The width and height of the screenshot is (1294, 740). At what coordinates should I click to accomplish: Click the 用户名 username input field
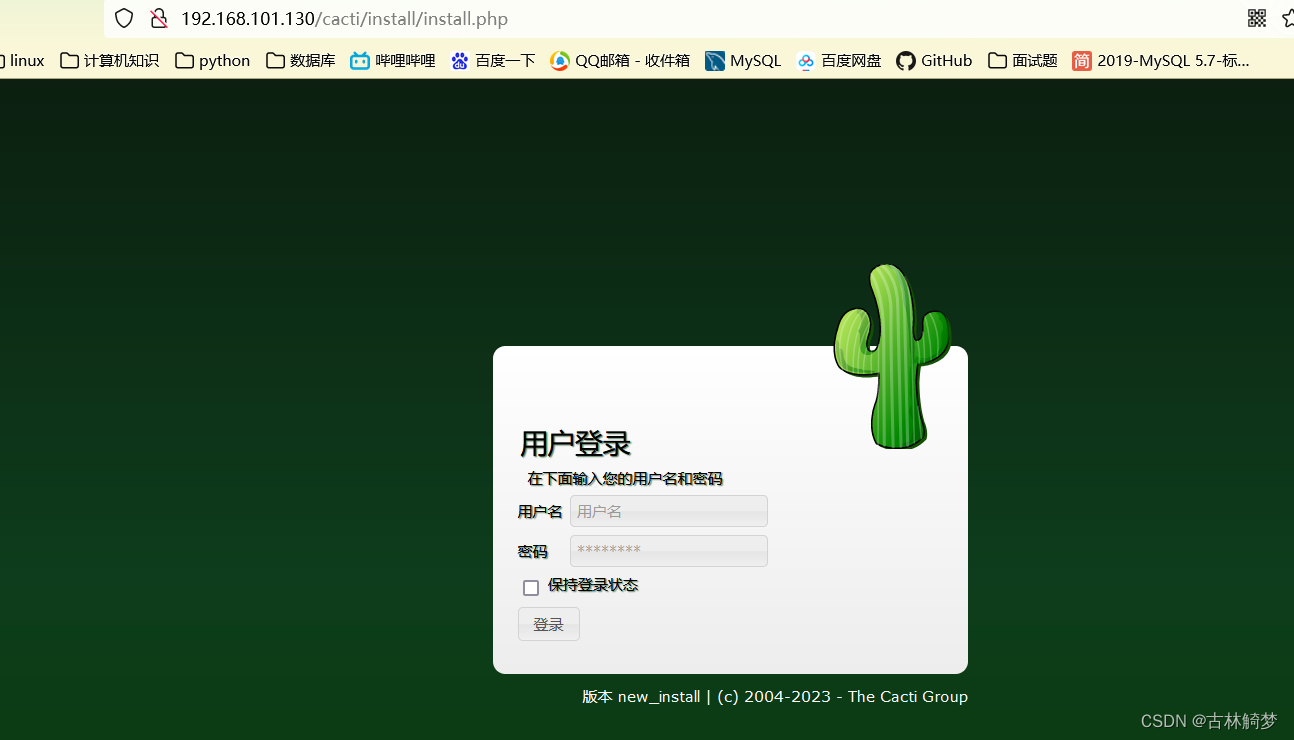click(x=668, y=511)
